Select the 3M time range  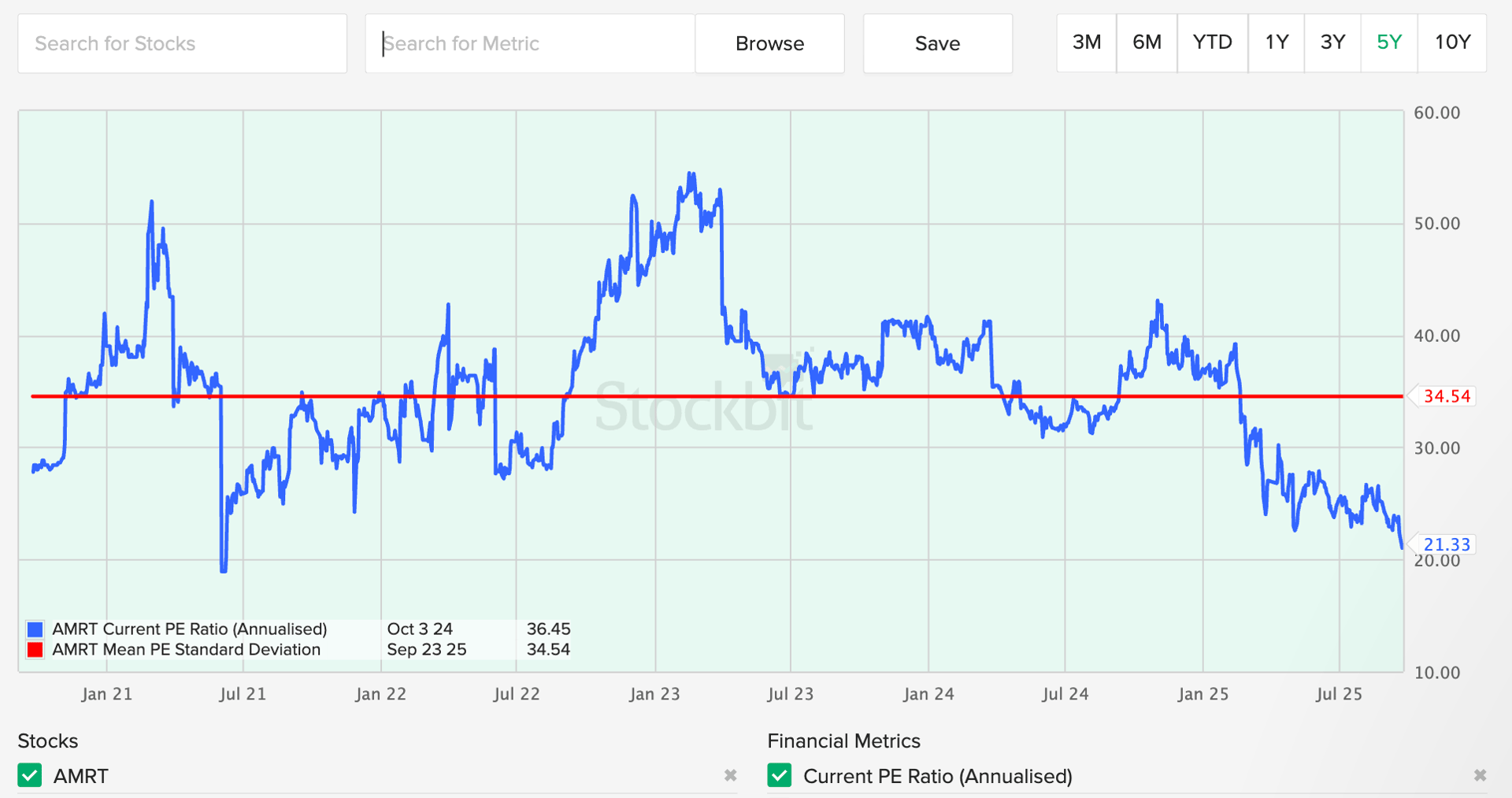pos(1087,43)
